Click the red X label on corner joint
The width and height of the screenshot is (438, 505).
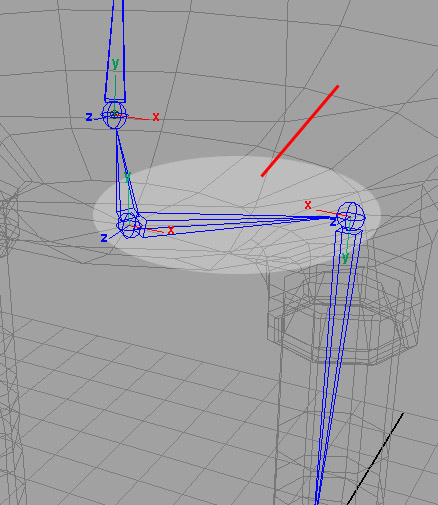tap(171, 230)
